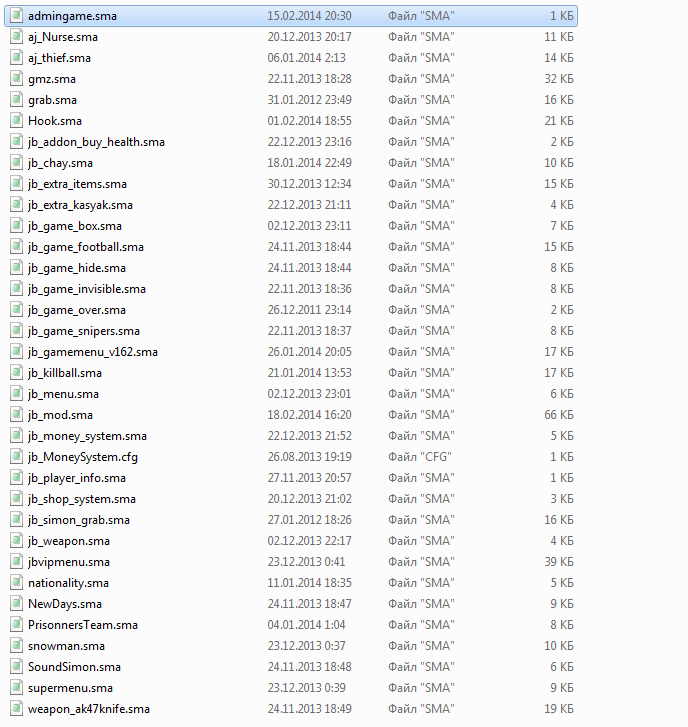
Task: Select the jb_mod.sma file icon
Action: (16, 415)
